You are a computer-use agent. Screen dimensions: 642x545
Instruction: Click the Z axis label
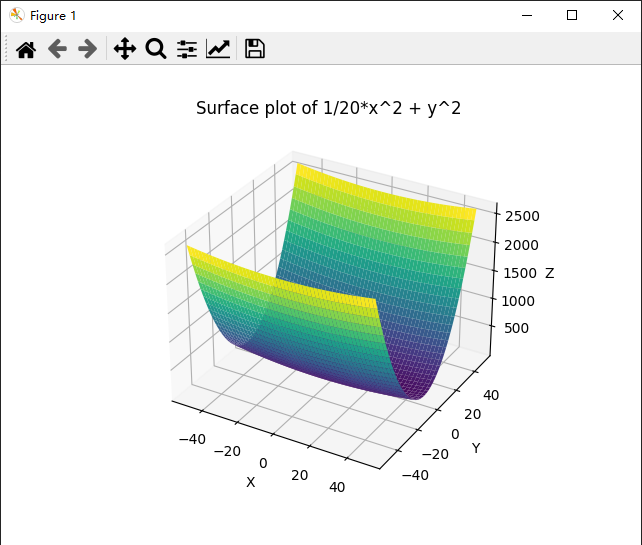coord(549,273)
